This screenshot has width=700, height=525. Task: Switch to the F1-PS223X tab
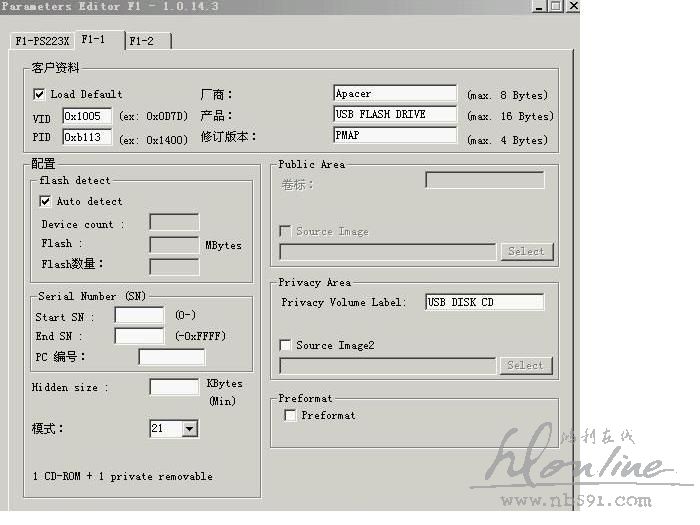click(x=41, y=41)
